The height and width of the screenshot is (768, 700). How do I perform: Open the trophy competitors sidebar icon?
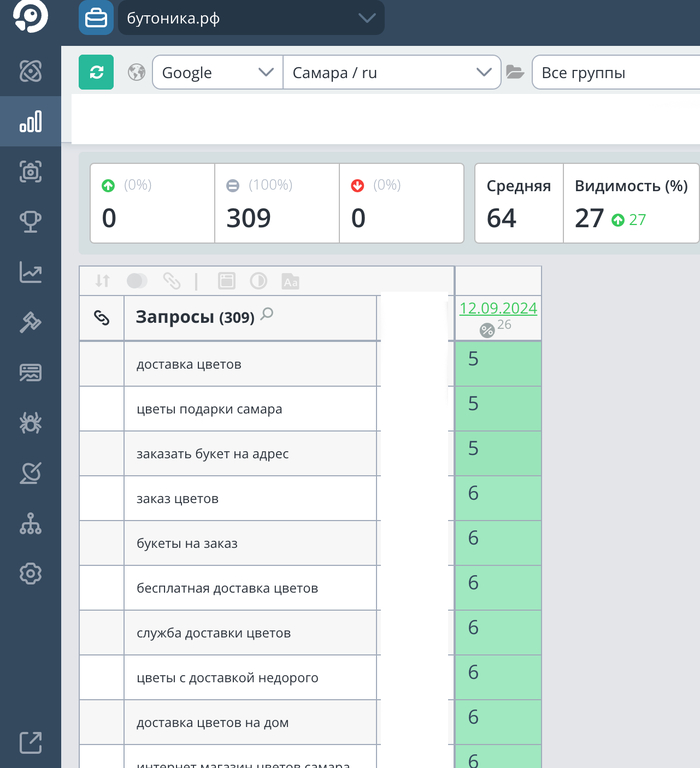[x=30, y=221]
